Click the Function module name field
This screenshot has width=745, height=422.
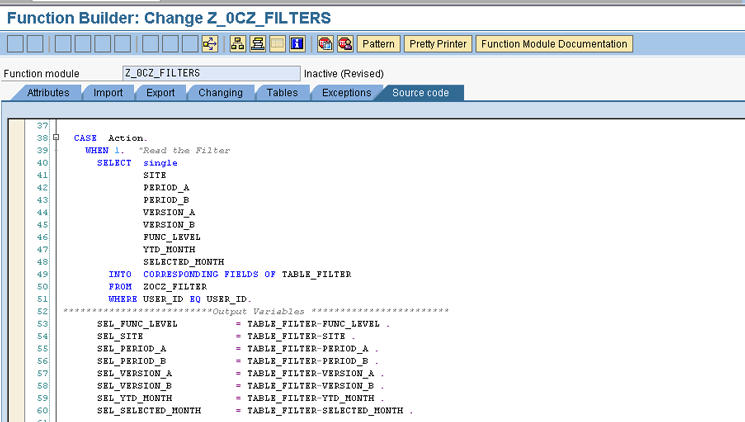coord(211,73)
